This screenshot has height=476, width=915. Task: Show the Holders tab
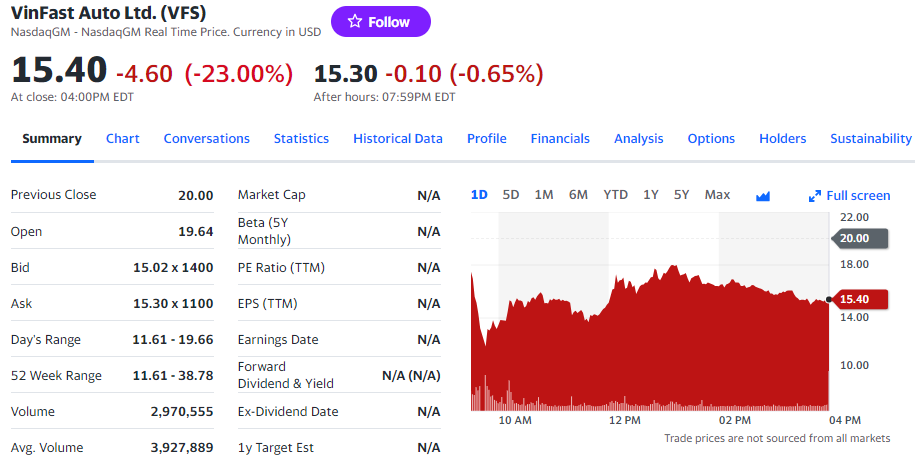(x=783, y=139)
